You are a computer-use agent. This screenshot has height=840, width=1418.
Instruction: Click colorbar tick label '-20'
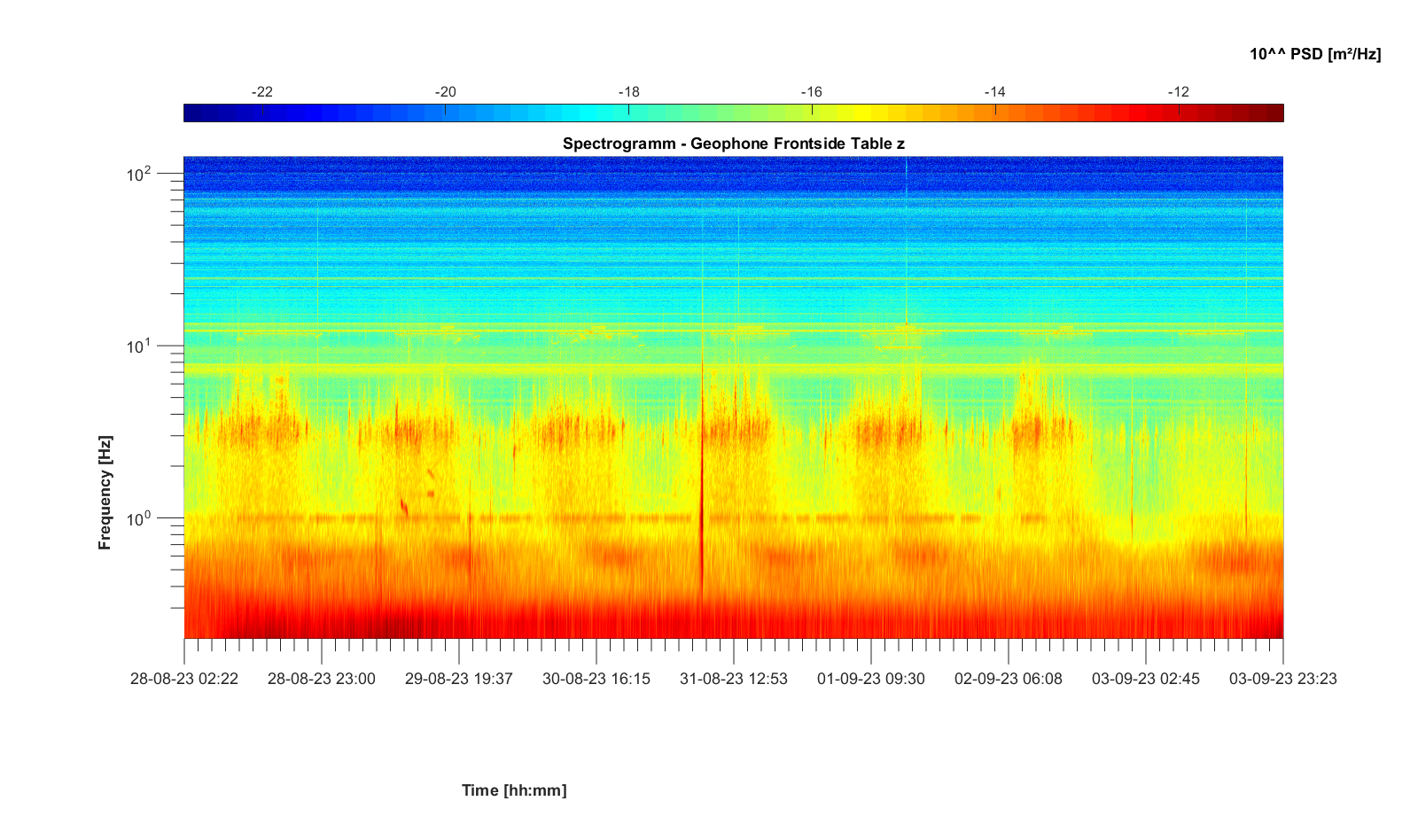tap(445, 92)
